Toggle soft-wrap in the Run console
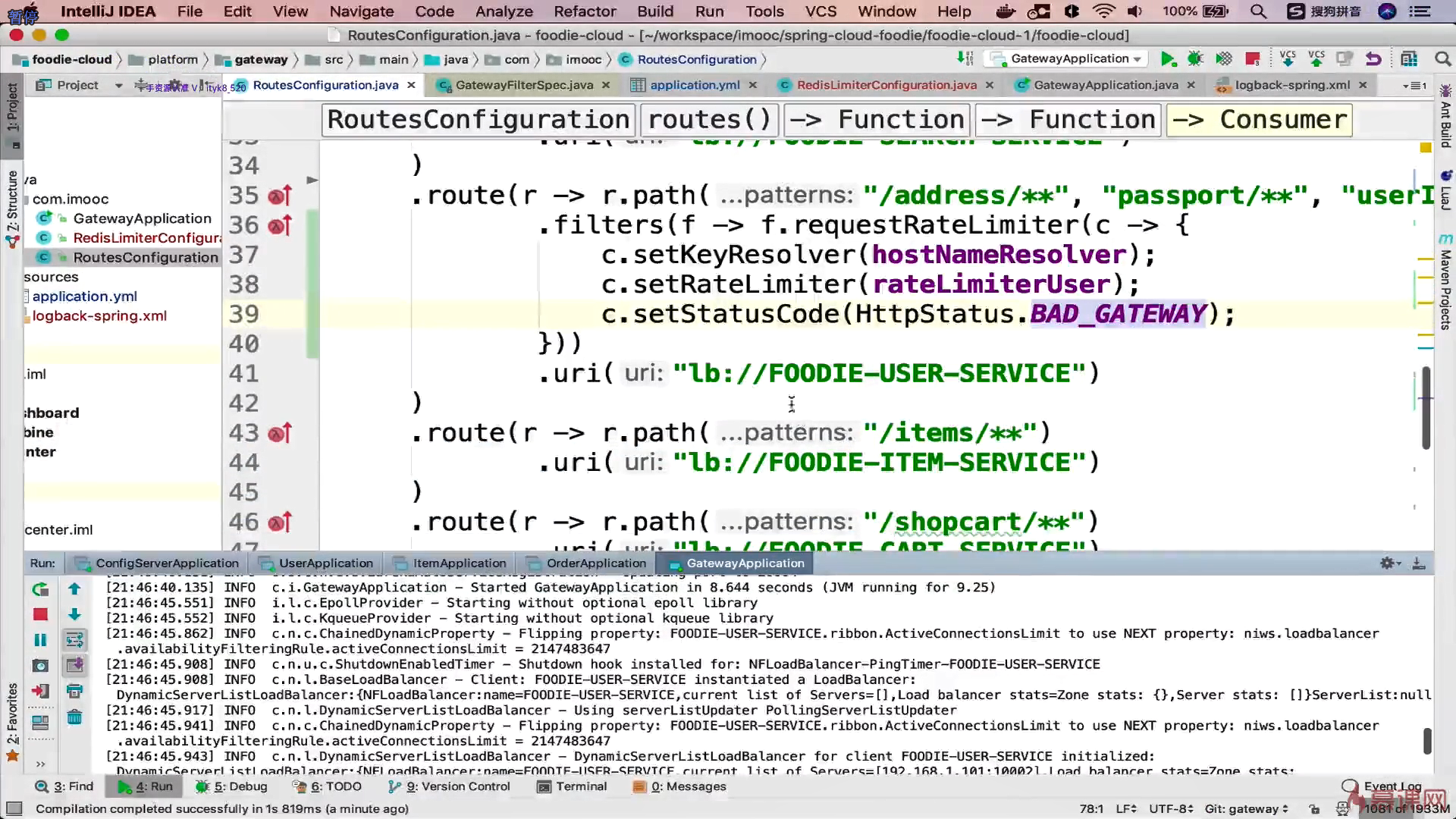Viewport: 1456px width, 819px height. [x=74, y=640]
